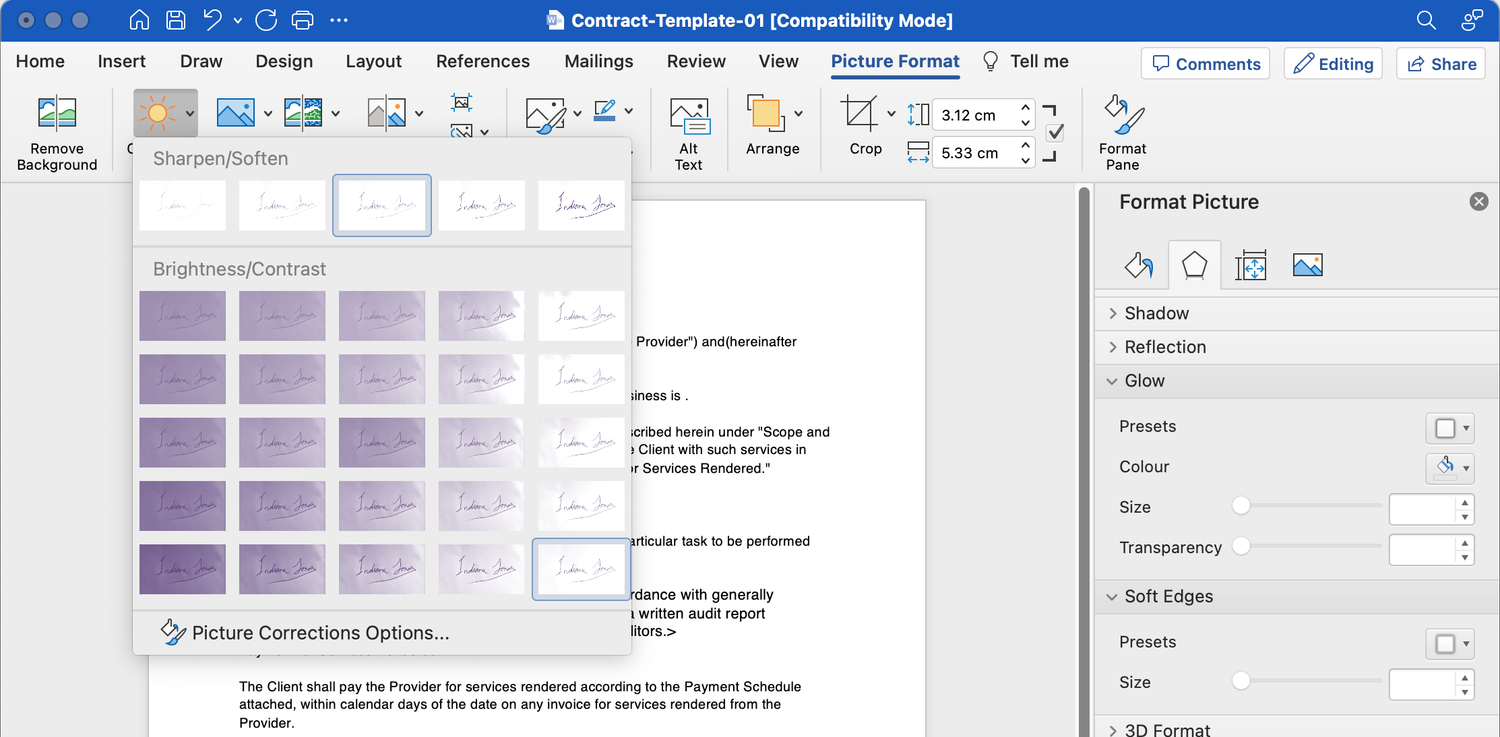
Task: Open the Mailings ribbon tab
Action: (x=598, y=61)
